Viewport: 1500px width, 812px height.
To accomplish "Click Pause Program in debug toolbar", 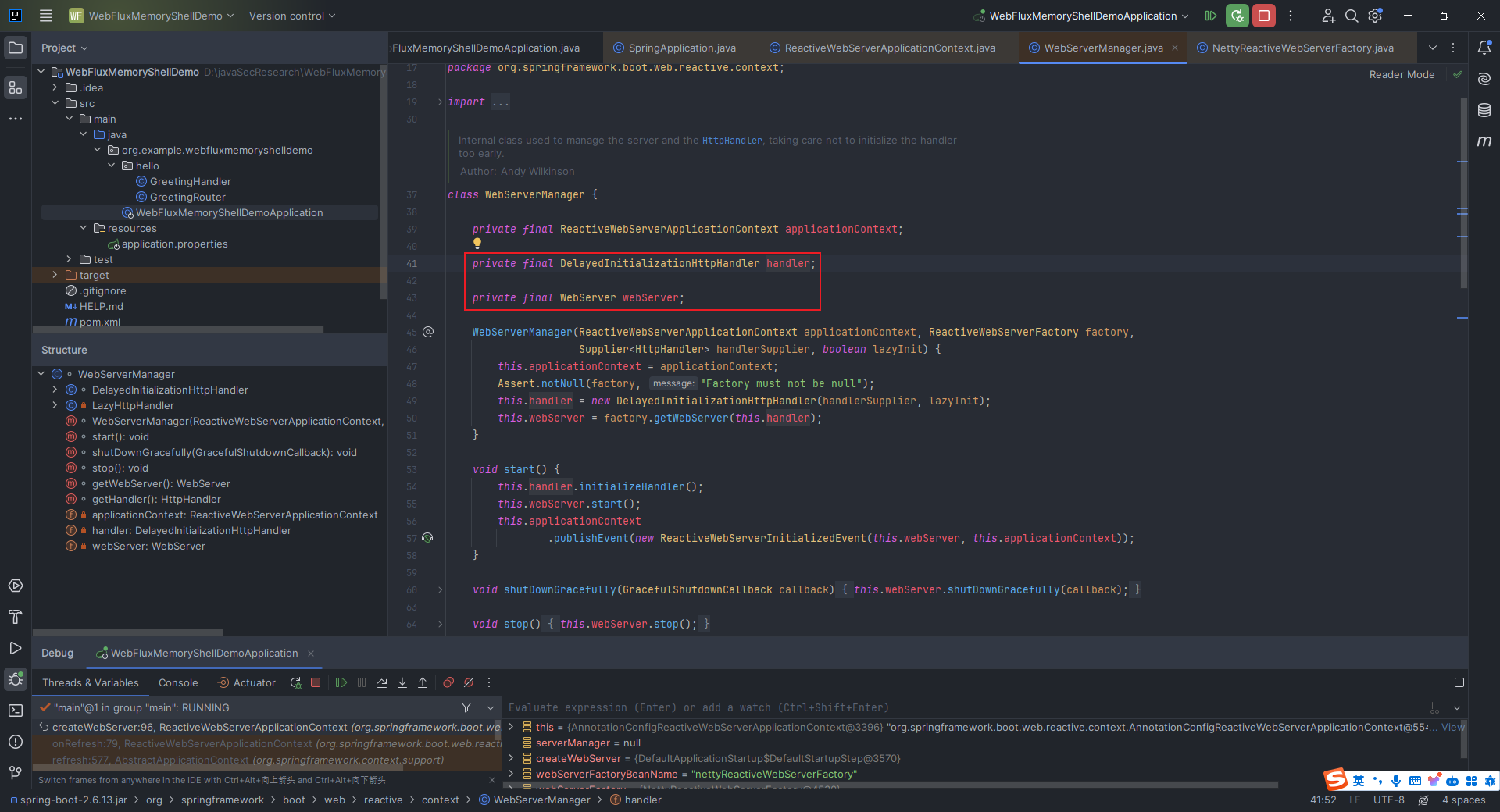I will pyautogui.click(x=362, y=682).
